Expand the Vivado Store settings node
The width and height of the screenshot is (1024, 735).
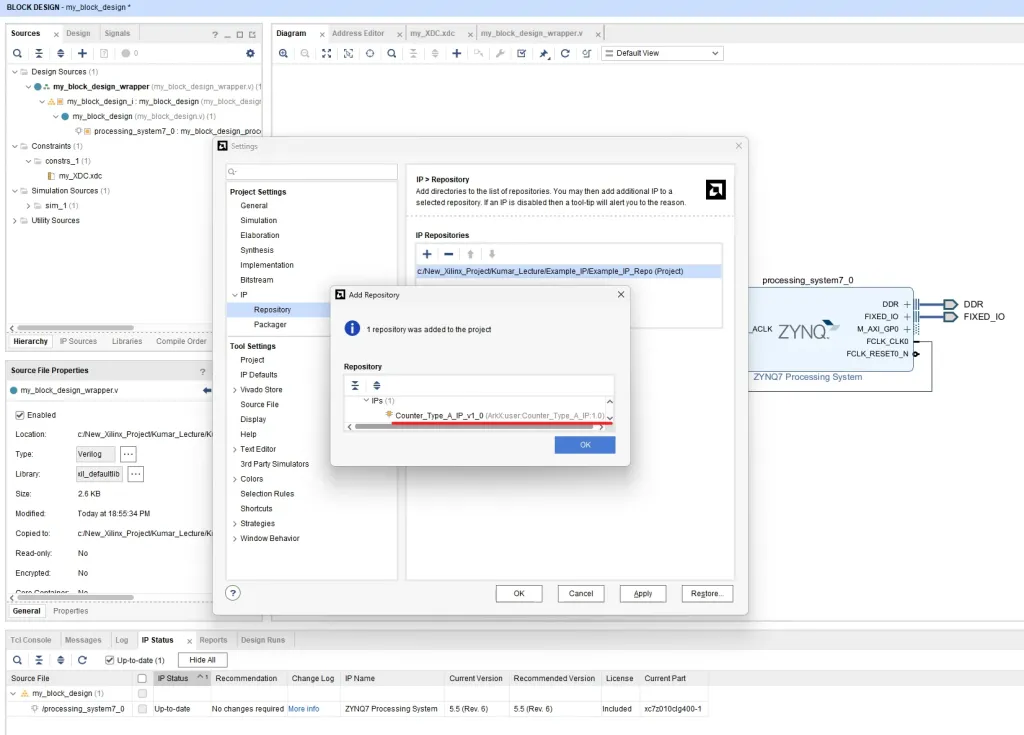[x=235, y=390]
